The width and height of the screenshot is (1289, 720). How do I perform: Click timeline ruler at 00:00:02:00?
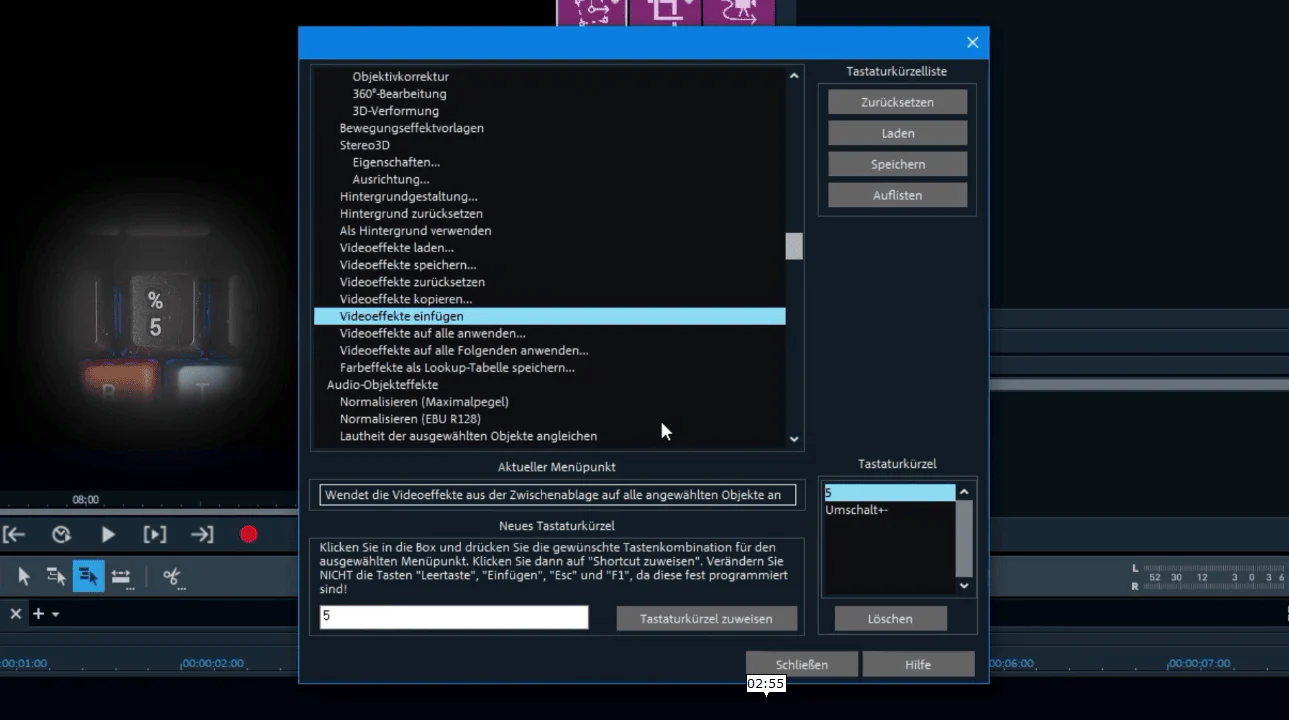click(213, 664)
